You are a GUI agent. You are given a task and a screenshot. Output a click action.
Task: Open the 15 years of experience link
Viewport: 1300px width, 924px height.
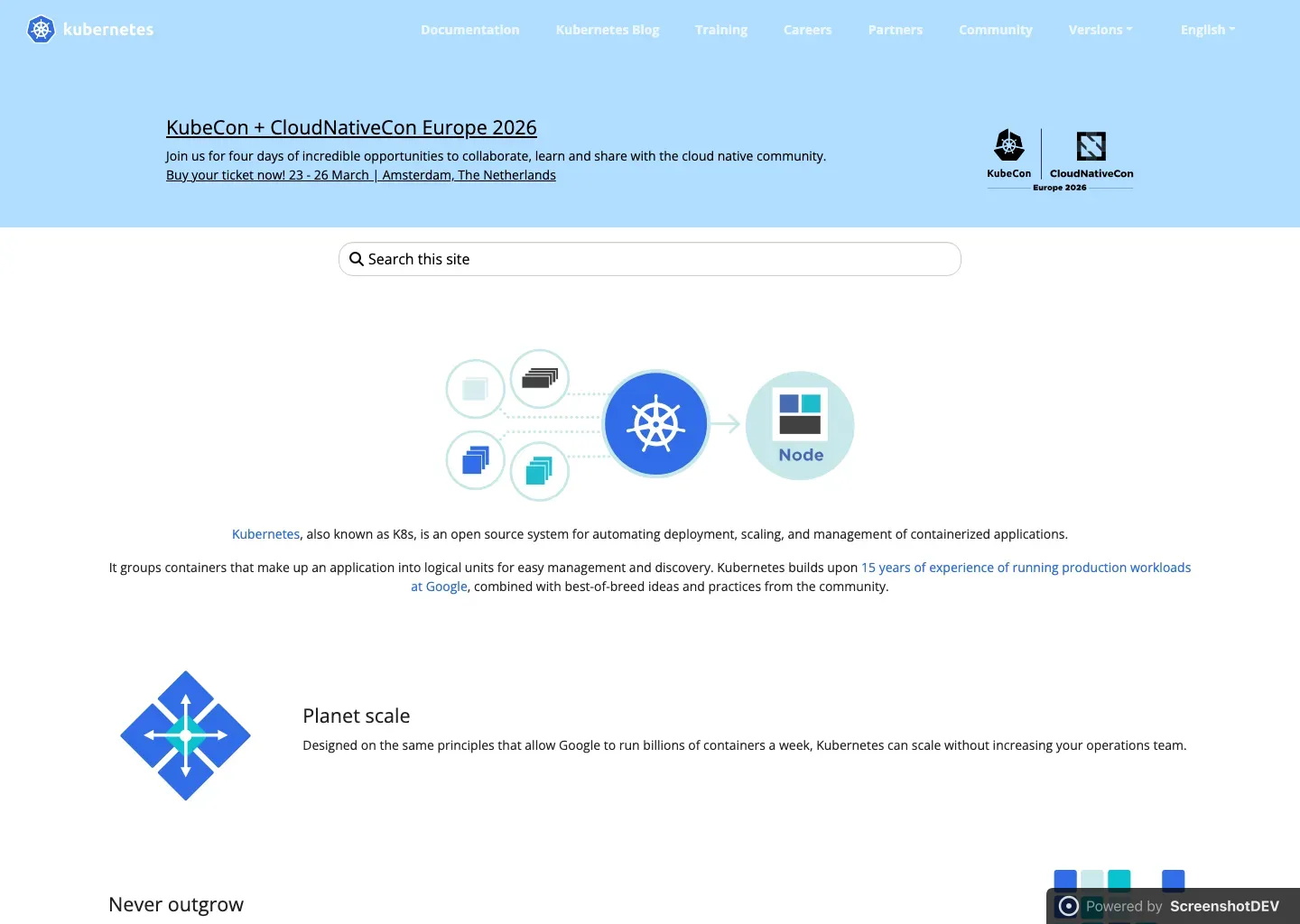[1026, 568]
